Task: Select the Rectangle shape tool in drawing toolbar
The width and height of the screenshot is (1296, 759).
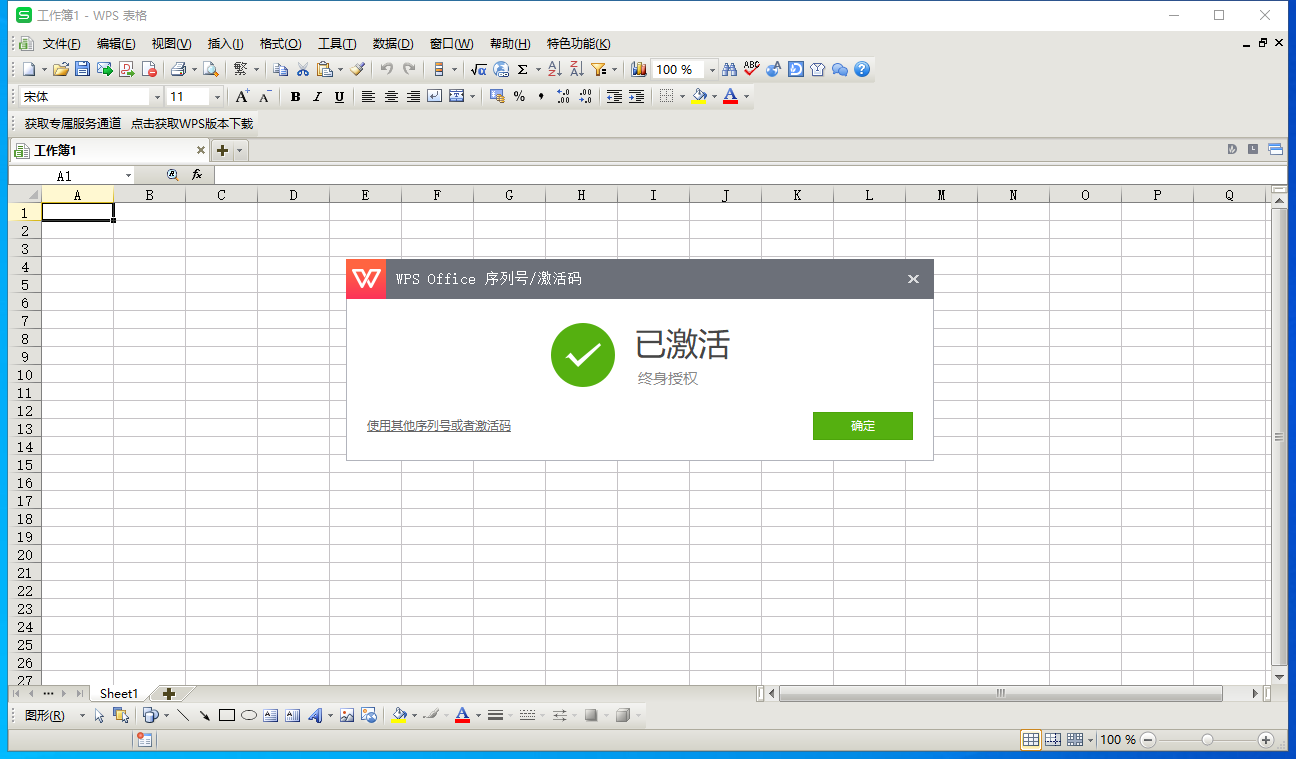Action: [x=227, y=715]
